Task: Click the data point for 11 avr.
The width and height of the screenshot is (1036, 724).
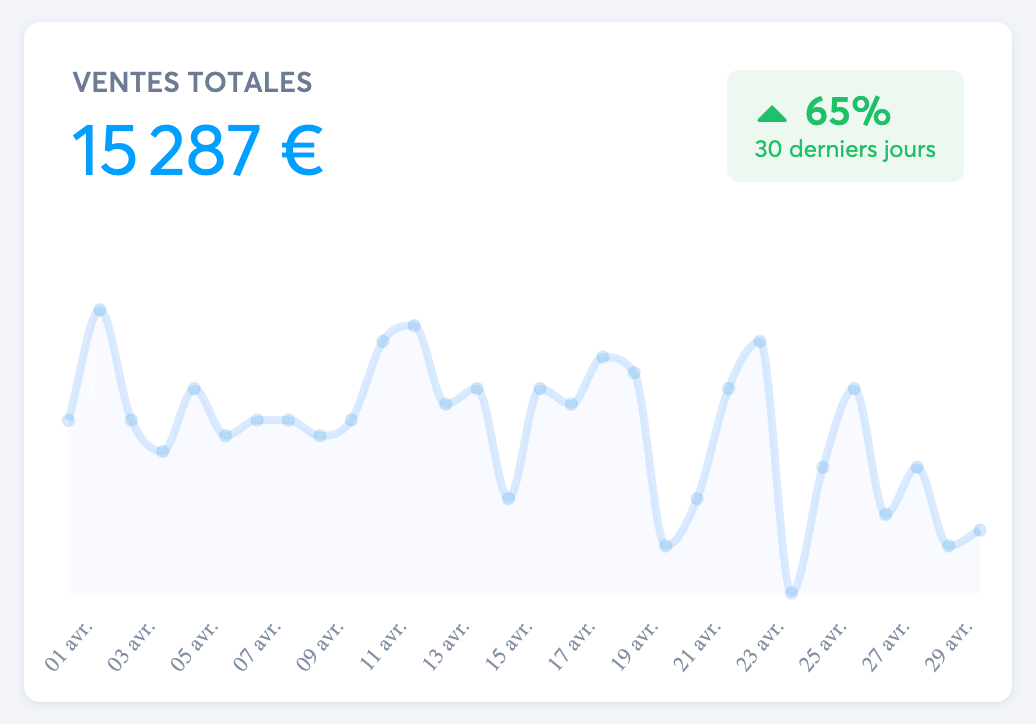Action: [x=383, y=341]
